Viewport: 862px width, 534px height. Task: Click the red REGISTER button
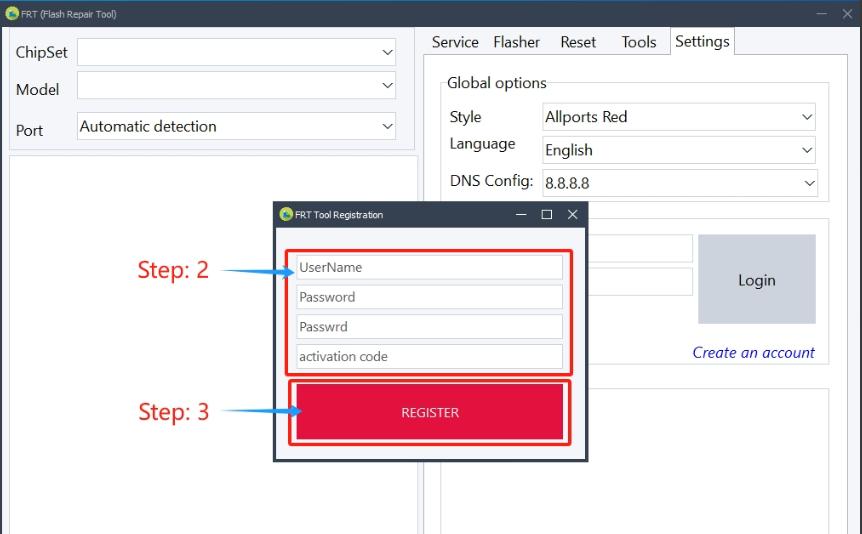click(430, 412)
